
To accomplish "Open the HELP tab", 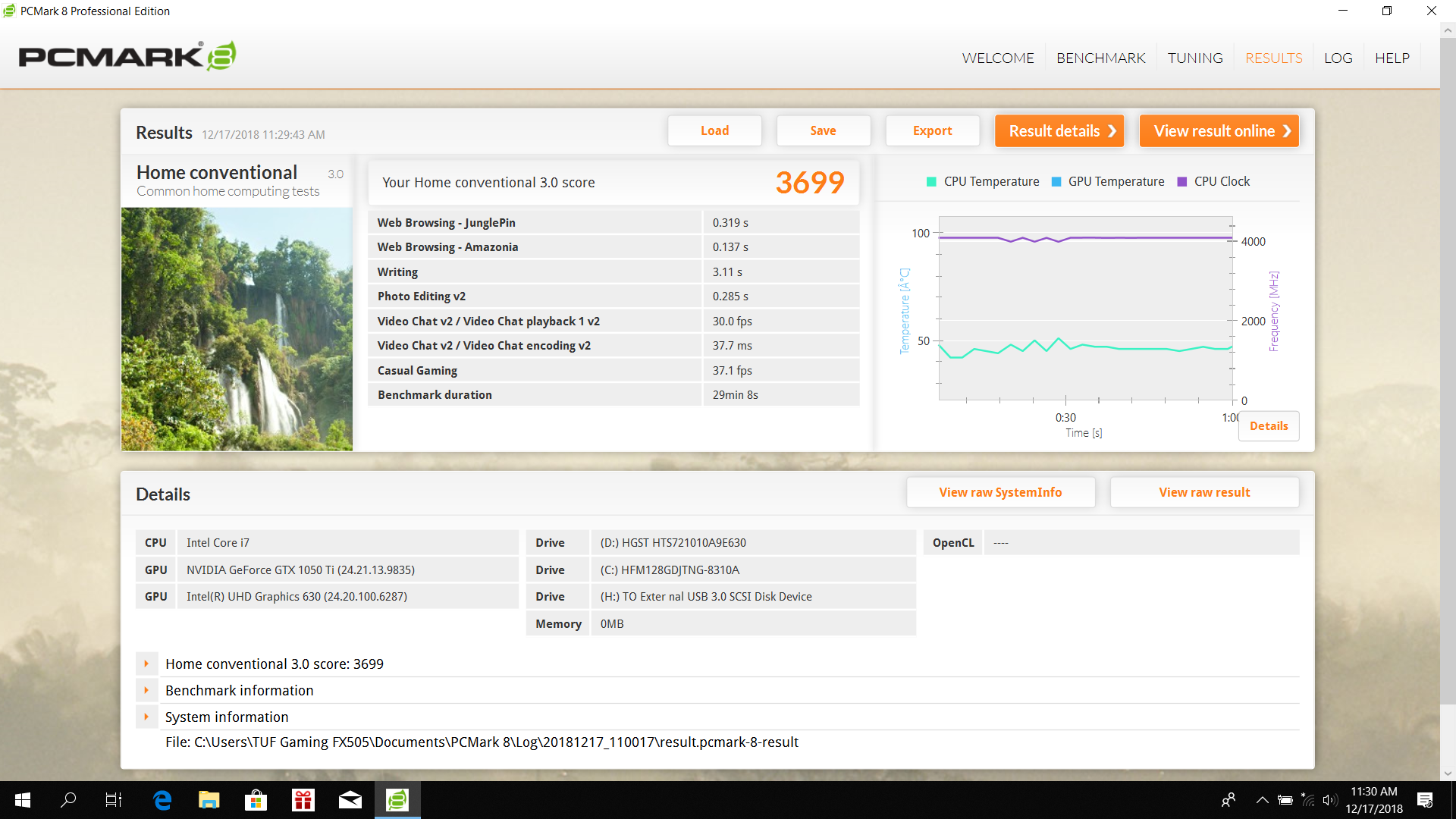I will (1392, 58).
